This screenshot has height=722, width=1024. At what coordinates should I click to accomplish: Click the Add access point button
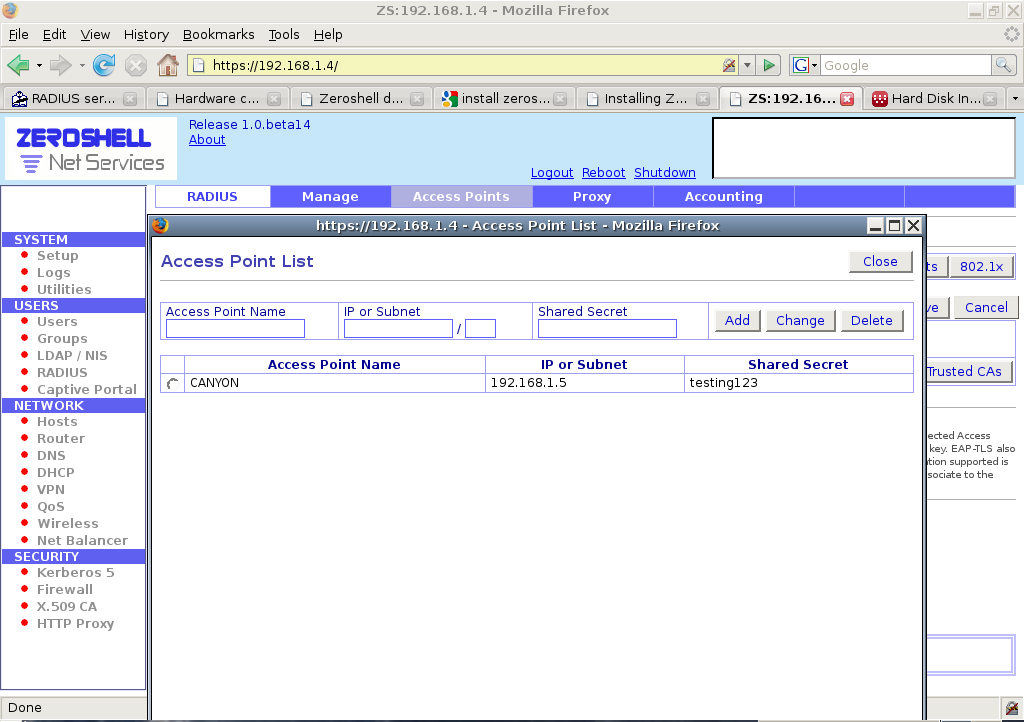click(737, 321)
